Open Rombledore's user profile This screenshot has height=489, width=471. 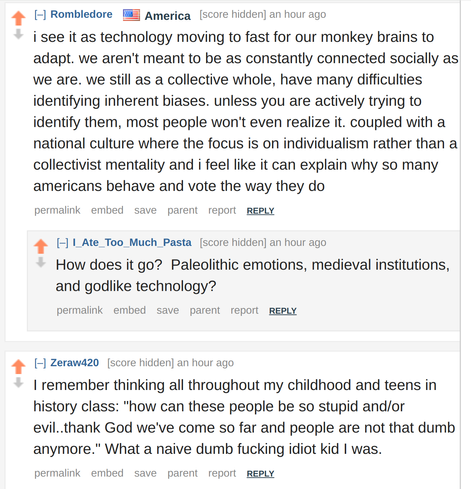point(81,14)
